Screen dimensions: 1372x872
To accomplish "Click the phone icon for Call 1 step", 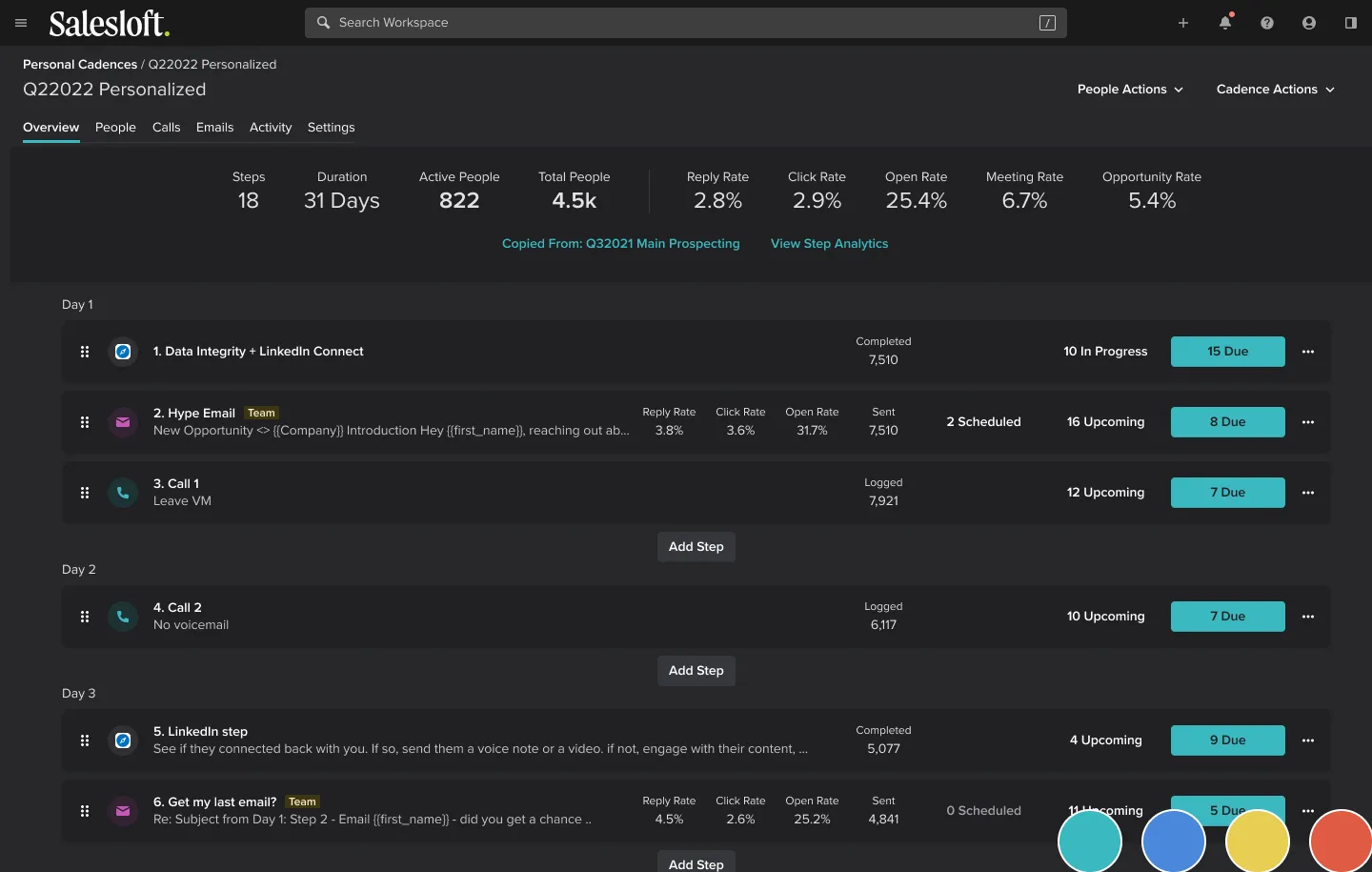I will (123, 493).
